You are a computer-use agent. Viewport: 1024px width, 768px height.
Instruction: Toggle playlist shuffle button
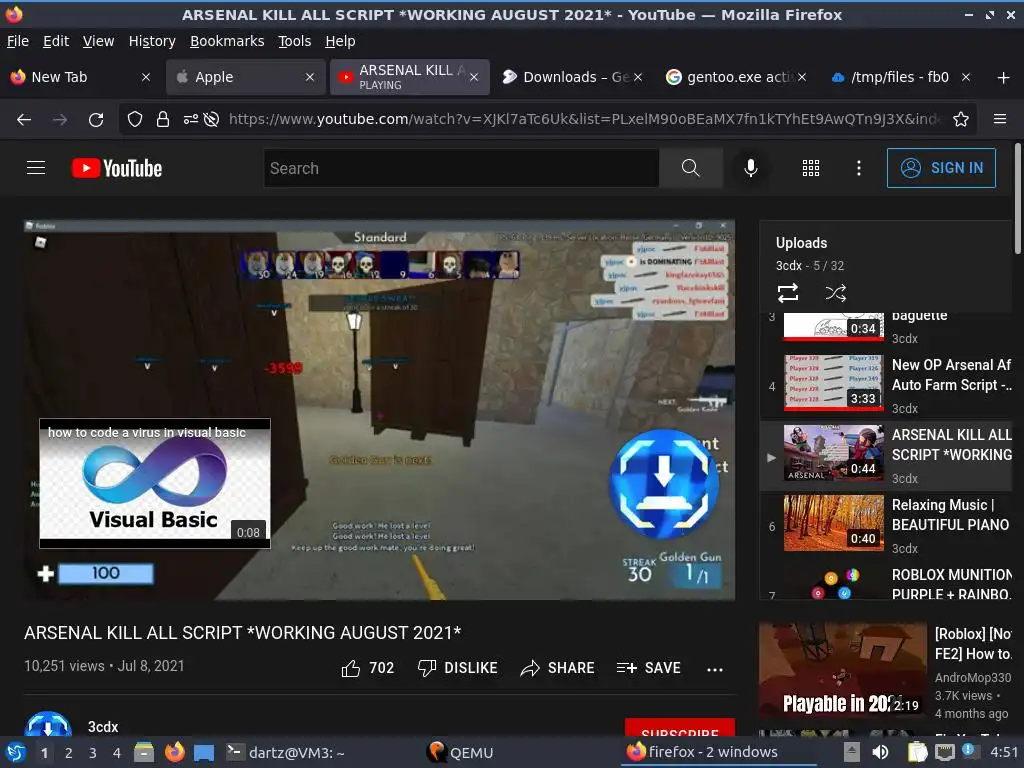pyautogui.click(x=835, y=293)
